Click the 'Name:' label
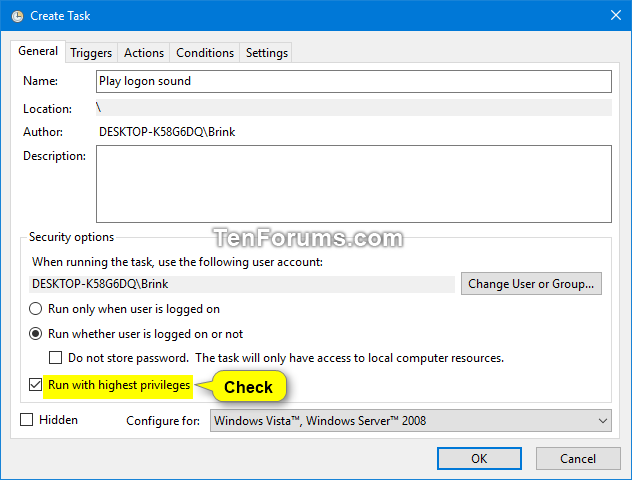 pos(40,81)
